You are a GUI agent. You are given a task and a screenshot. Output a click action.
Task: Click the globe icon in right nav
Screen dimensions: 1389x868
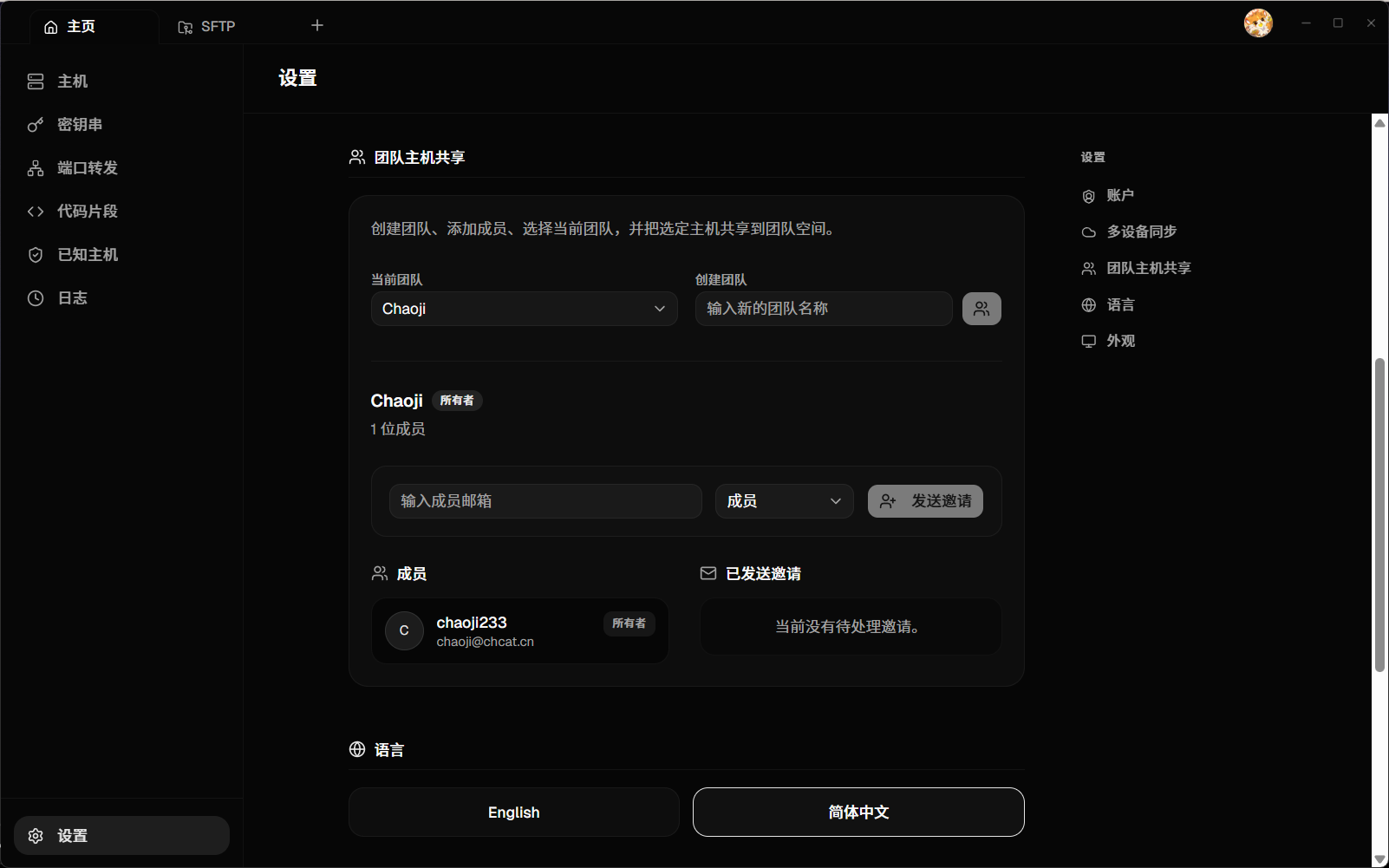1089,305
